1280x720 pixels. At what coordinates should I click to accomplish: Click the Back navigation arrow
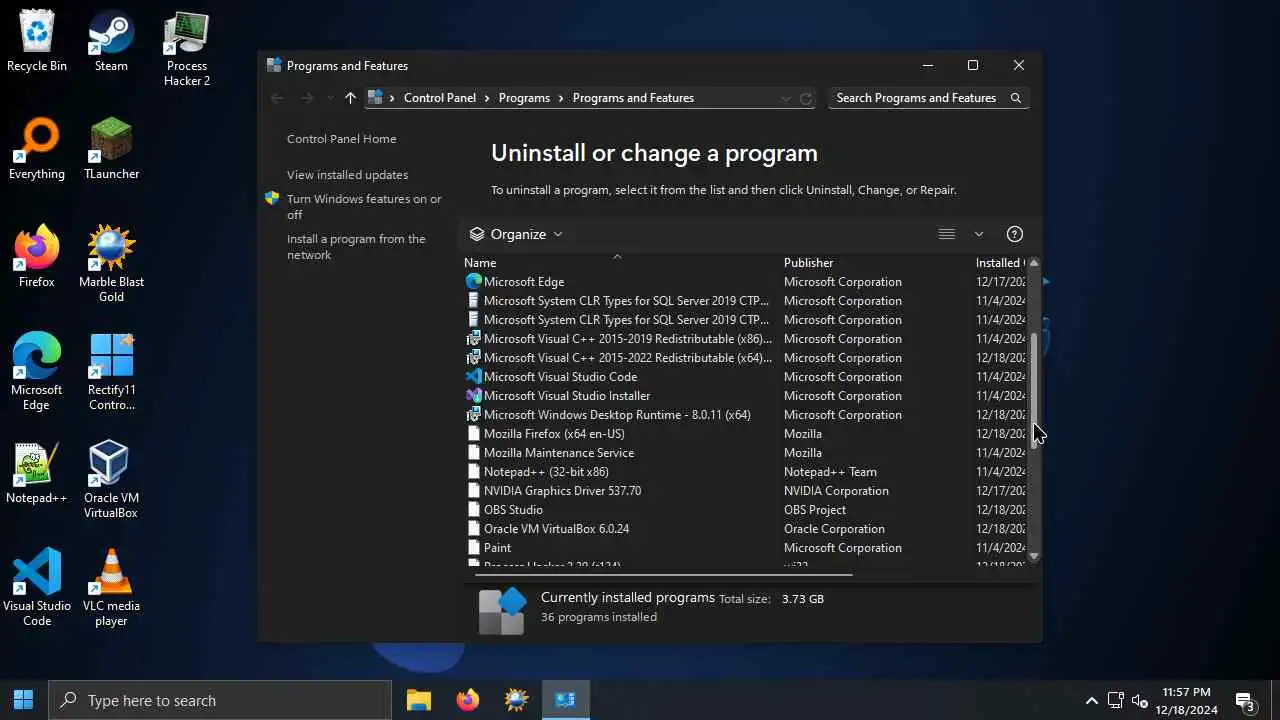point(277,98)
